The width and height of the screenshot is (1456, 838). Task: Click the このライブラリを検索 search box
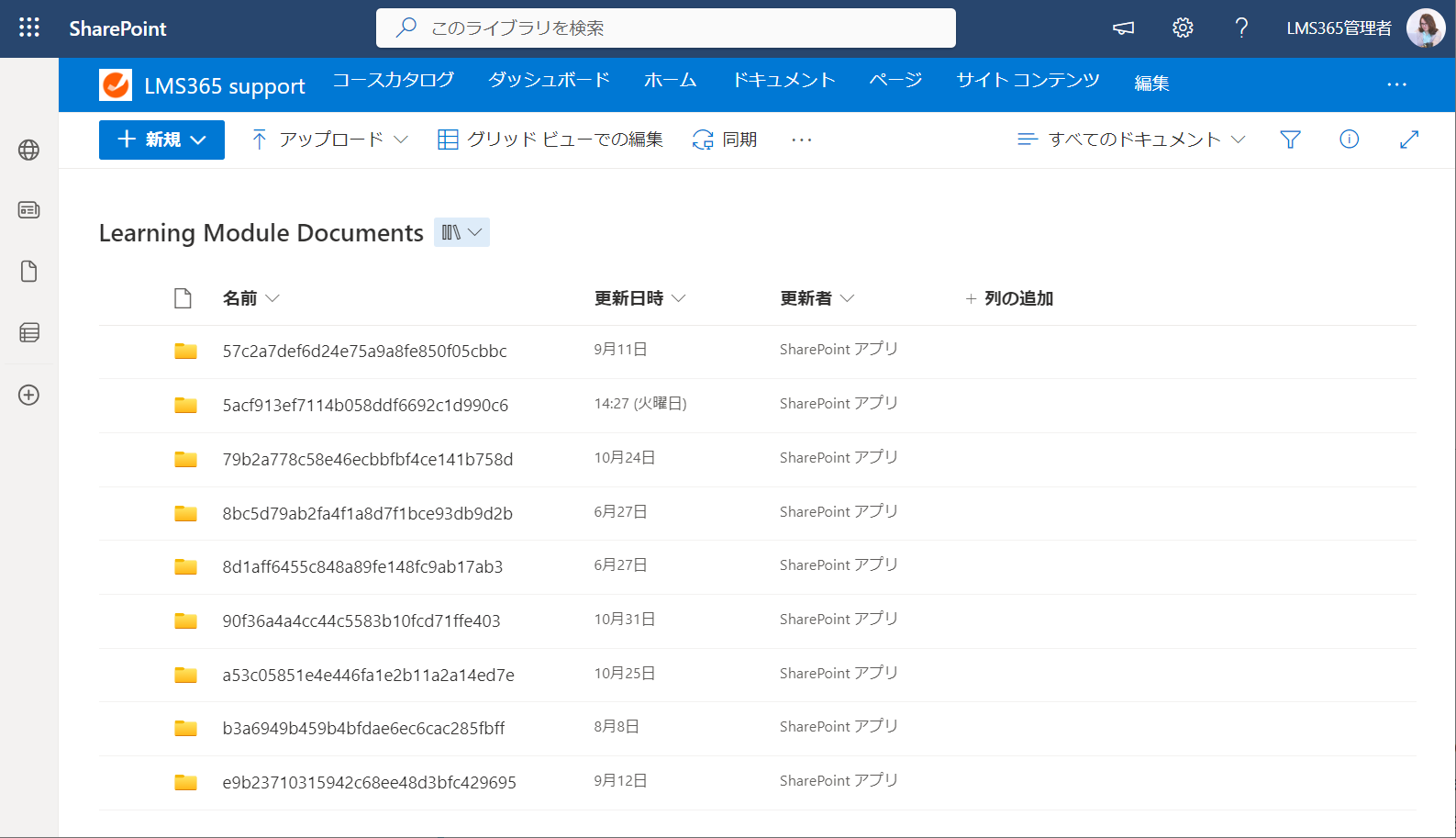coord(666,28)
